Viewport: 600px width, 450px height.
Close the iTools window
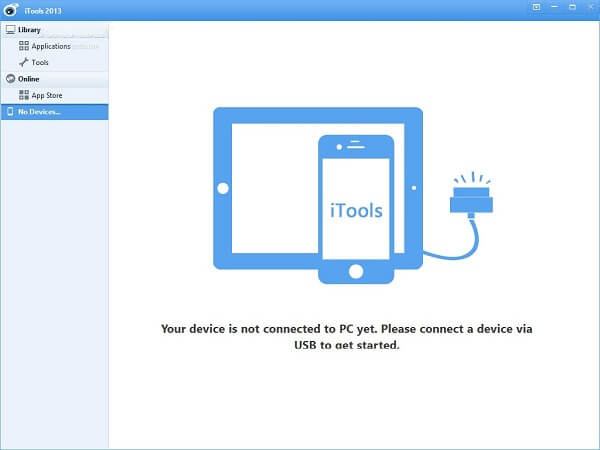(x=591, y=7)
